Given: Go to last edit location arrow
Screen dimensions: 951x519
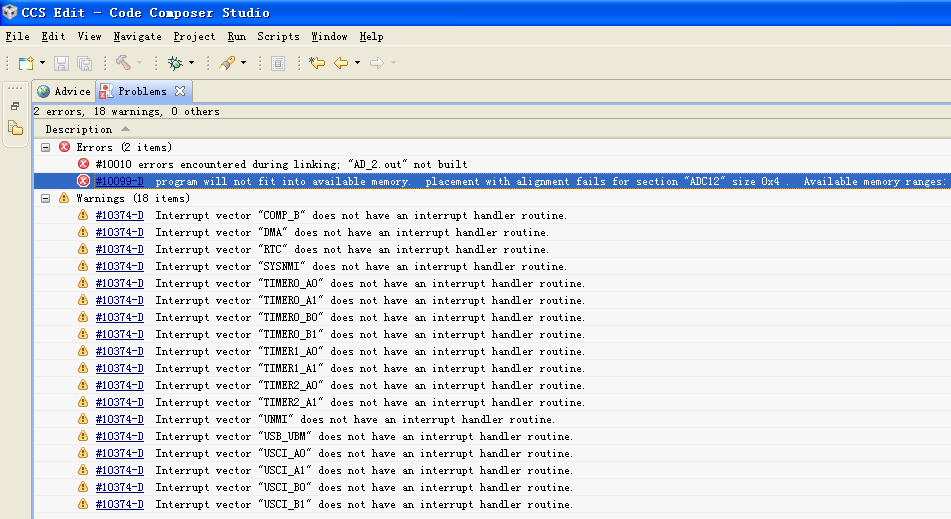Looking at the screenshot, I should tap(317, 63).
